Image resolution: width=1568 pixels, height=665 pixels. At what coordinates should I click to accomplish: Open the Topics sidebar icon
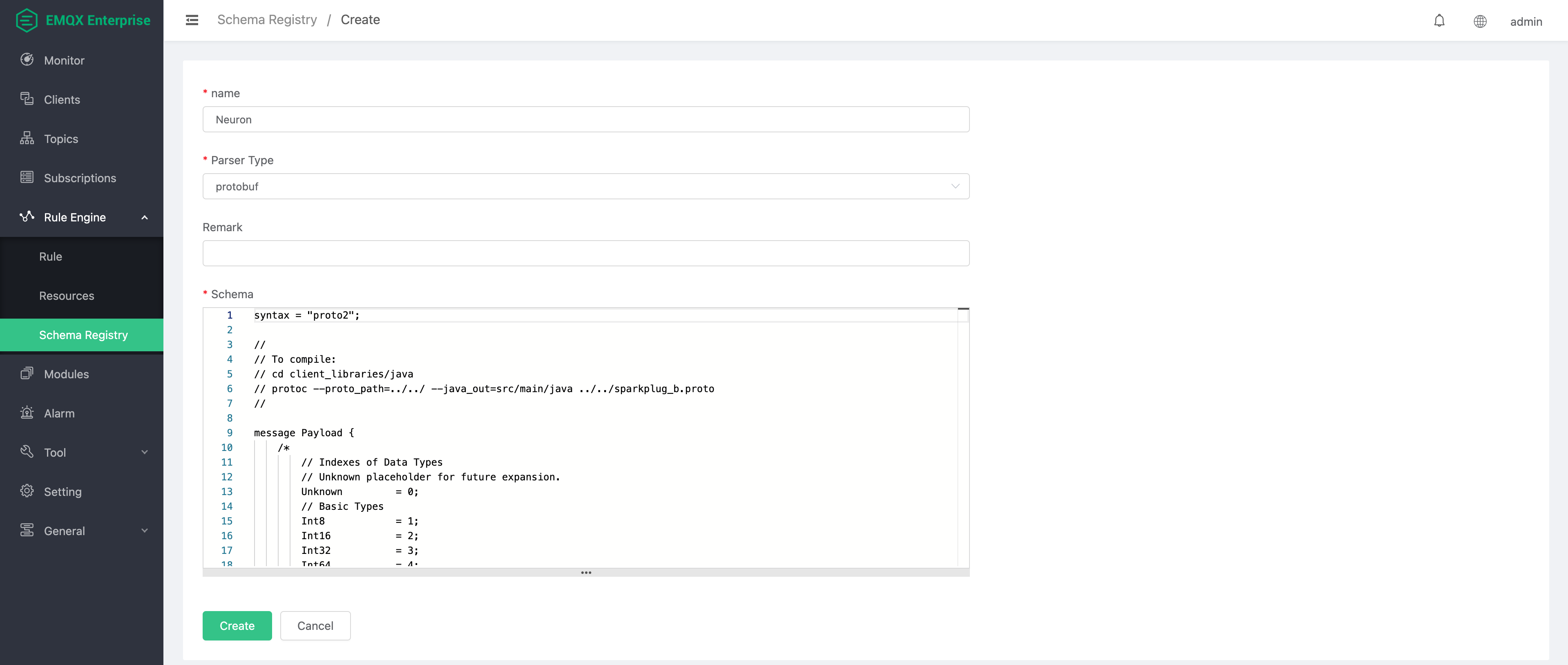click(x=27, y=138)
